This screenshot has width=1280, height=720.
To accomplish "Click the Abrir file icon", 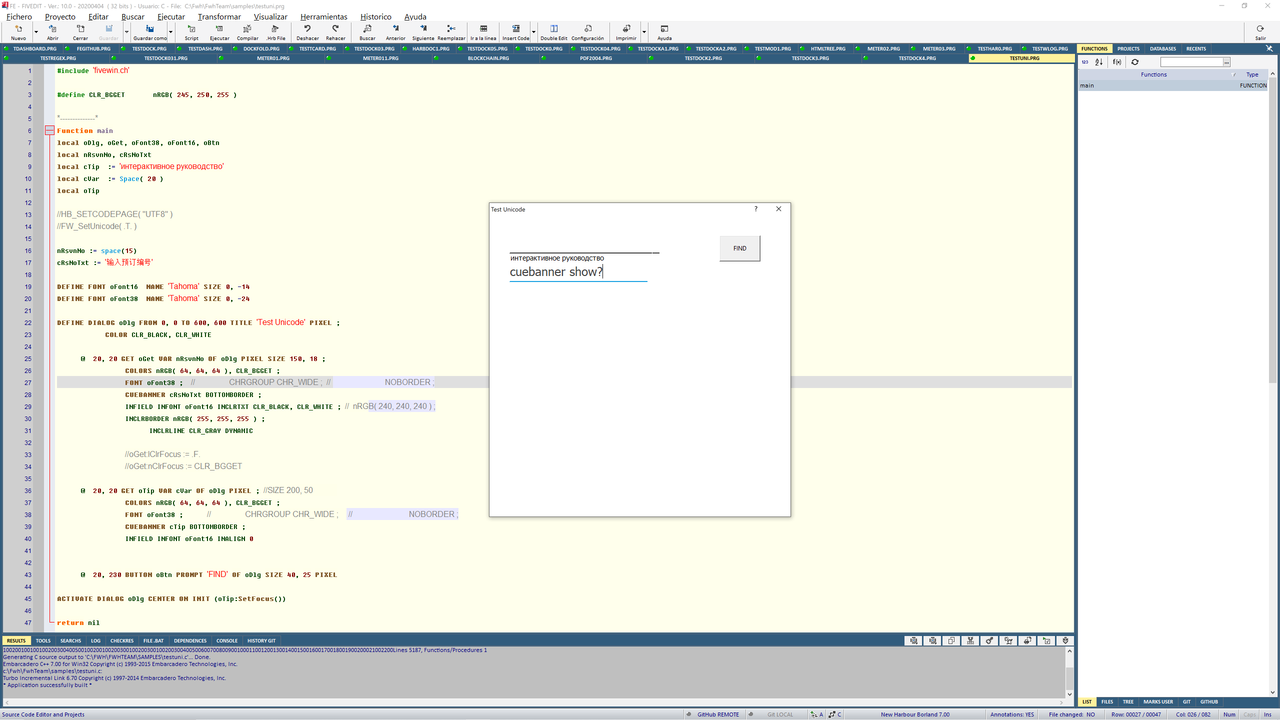I will tap(52, 31).
